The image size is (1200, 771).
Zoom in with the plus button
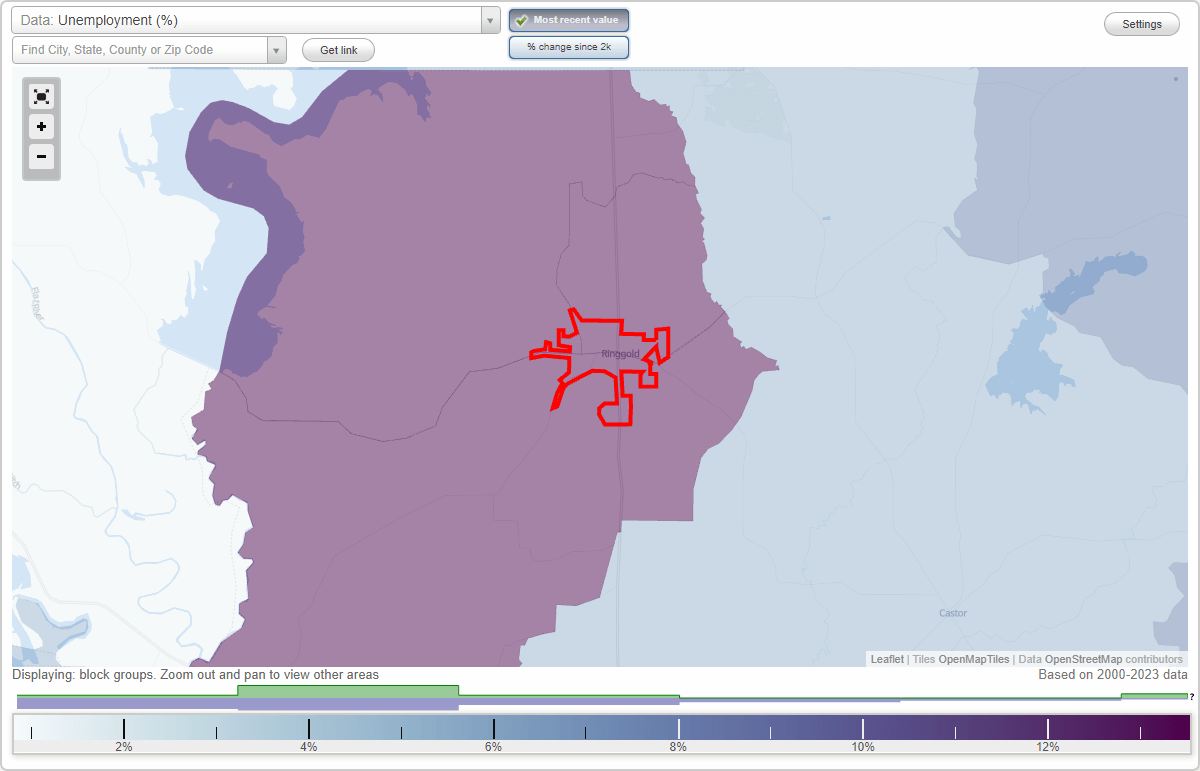click(x=41, y=127)
